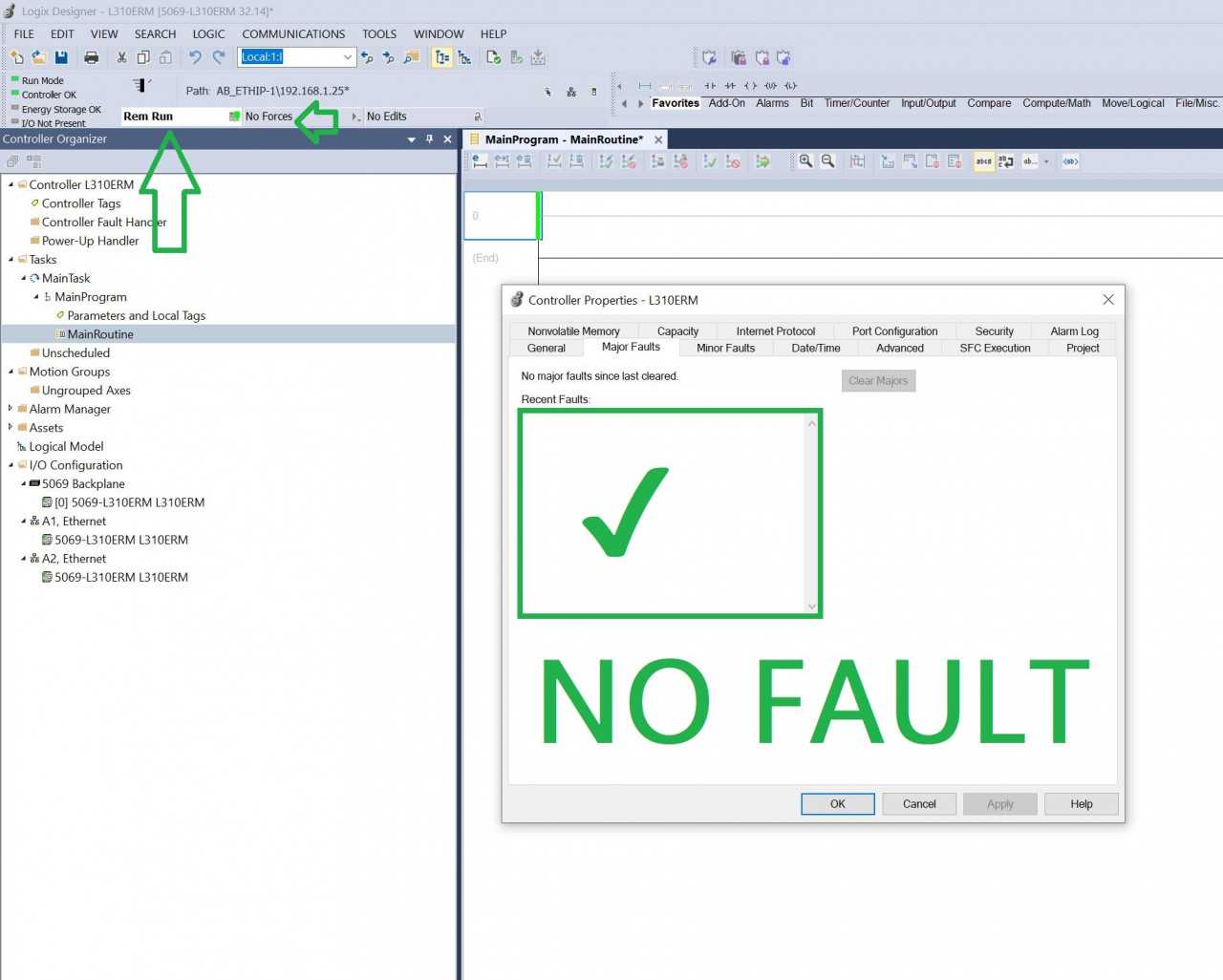Click Logical Model in the organizer
The height and width of the screenshot is (980, 1223).
coord(66,446)
